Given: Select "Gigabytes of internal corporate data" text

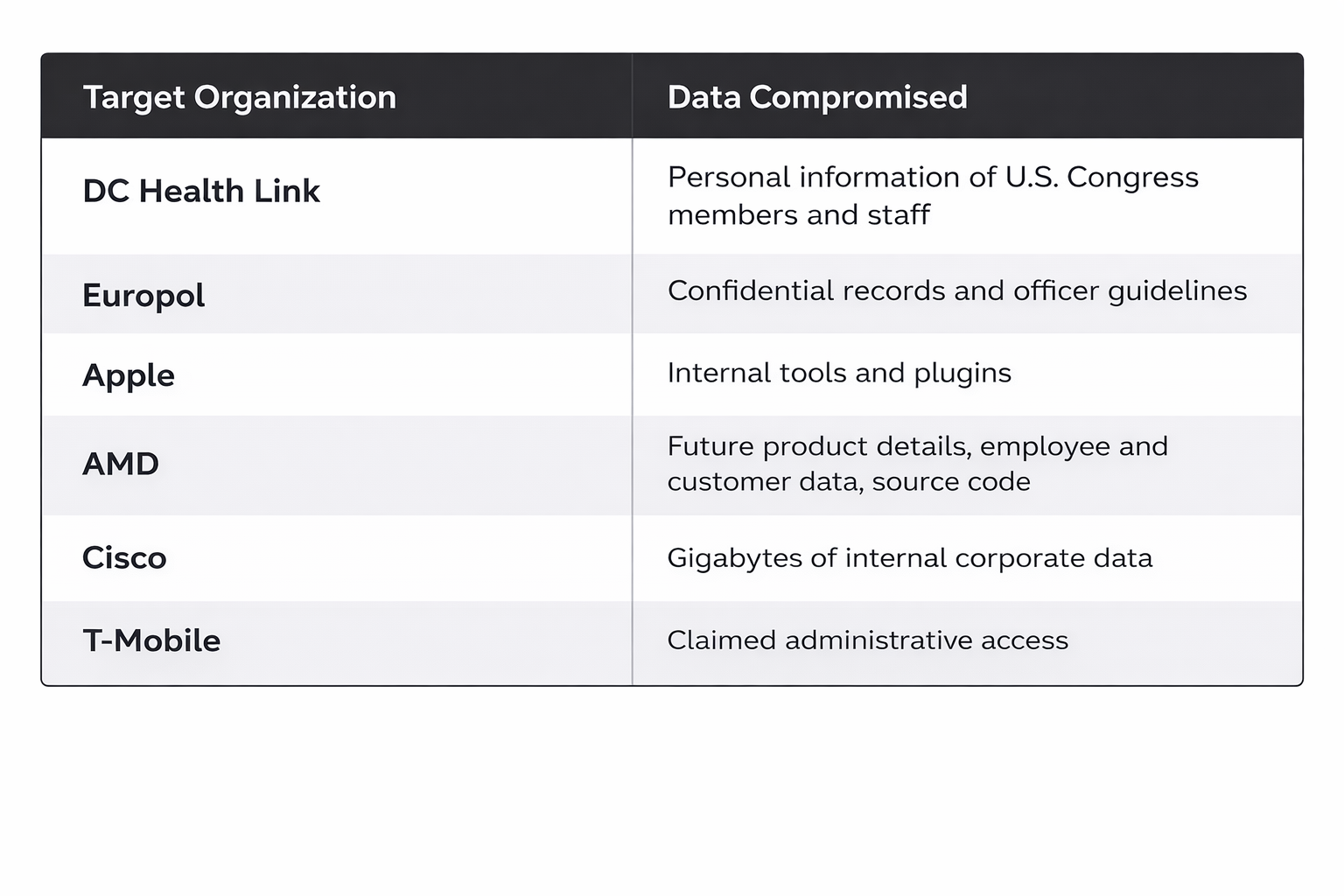Looking at the screenshot, I should (909, 558).
